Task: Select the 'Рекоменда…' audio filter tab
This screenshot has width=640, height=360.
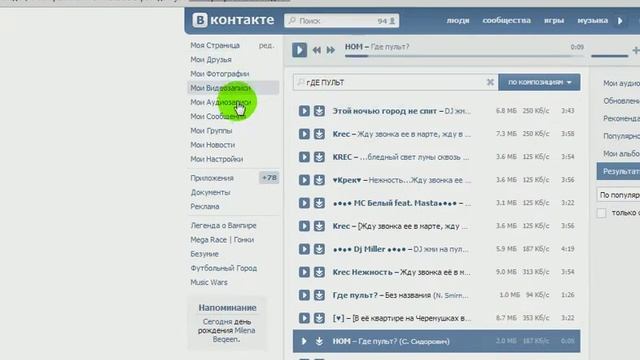Action: pyautogui.click(x=621, y=118)
